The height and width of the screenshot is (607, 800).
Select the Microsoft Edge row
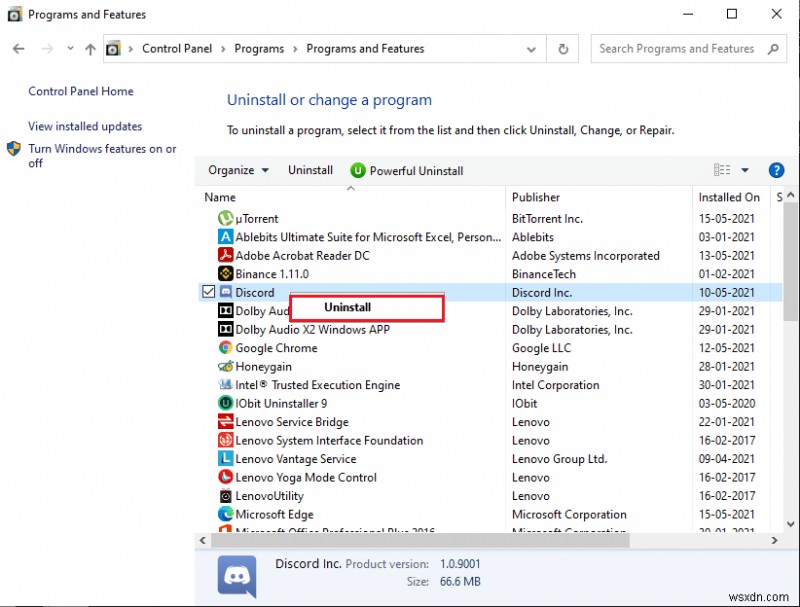[x=490, y=514]
